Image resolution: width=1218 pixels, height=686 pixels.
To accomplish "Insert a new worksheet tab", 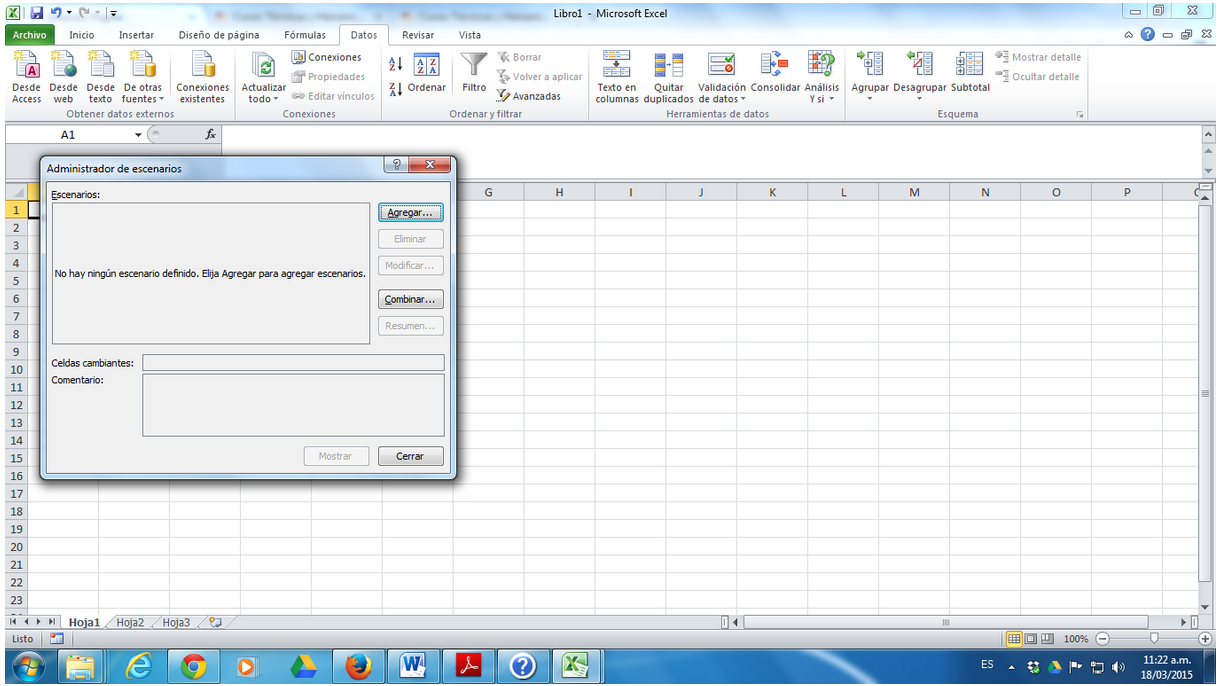I will click(x=214, y=622).
